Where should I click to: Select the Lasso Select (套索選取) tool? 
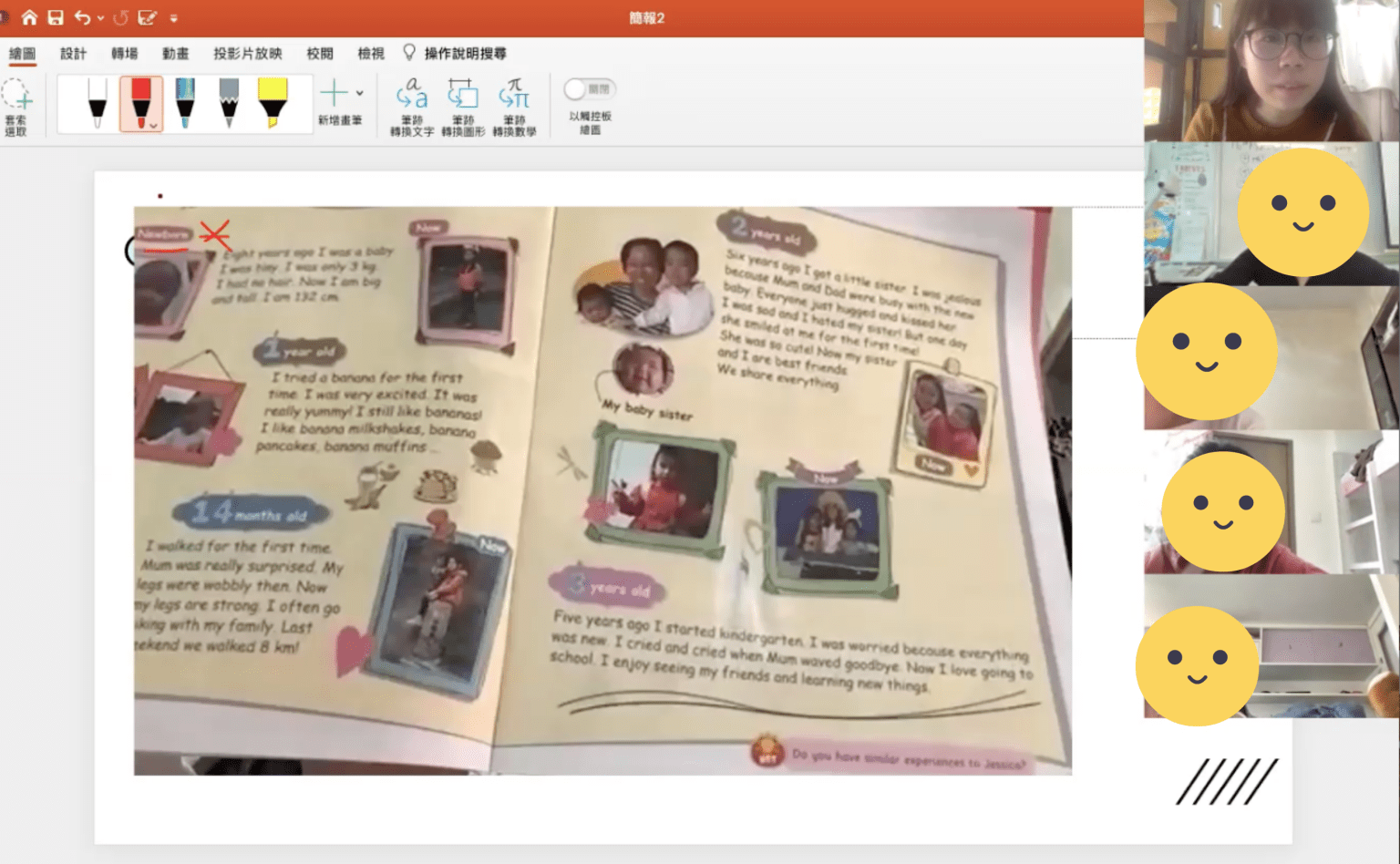point(16,106)
